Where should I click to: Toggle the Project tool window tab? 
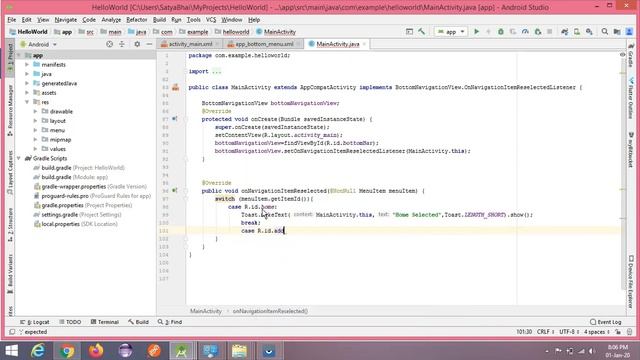click(10, 58)
